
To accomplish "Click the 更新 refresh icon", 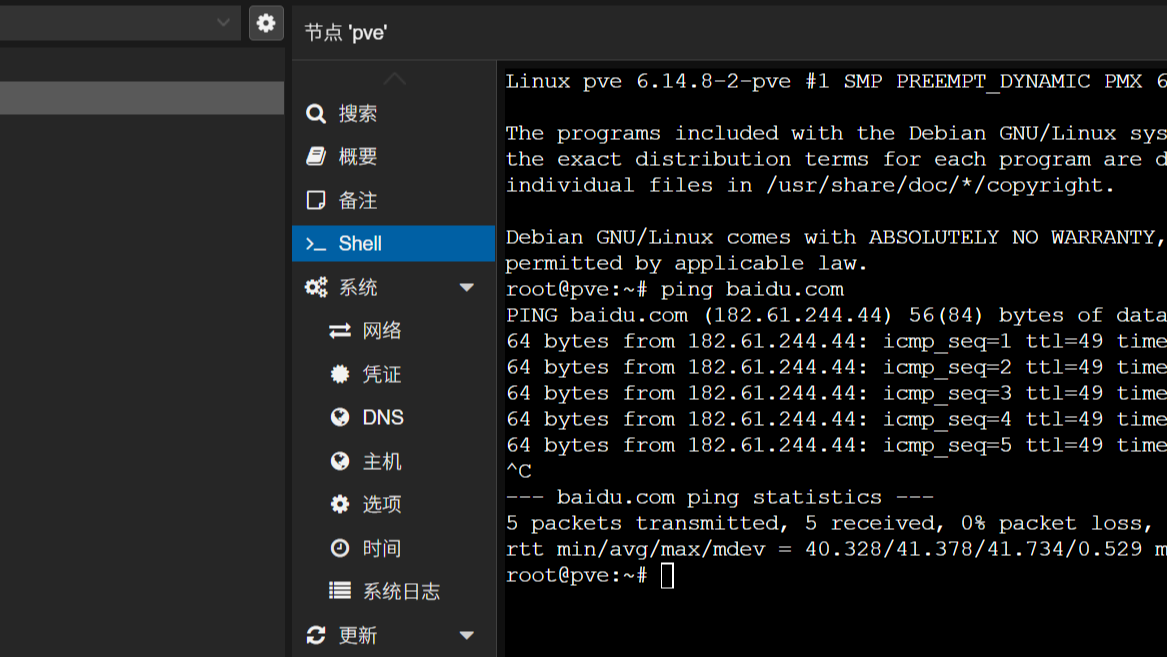I will click(315, 635).
